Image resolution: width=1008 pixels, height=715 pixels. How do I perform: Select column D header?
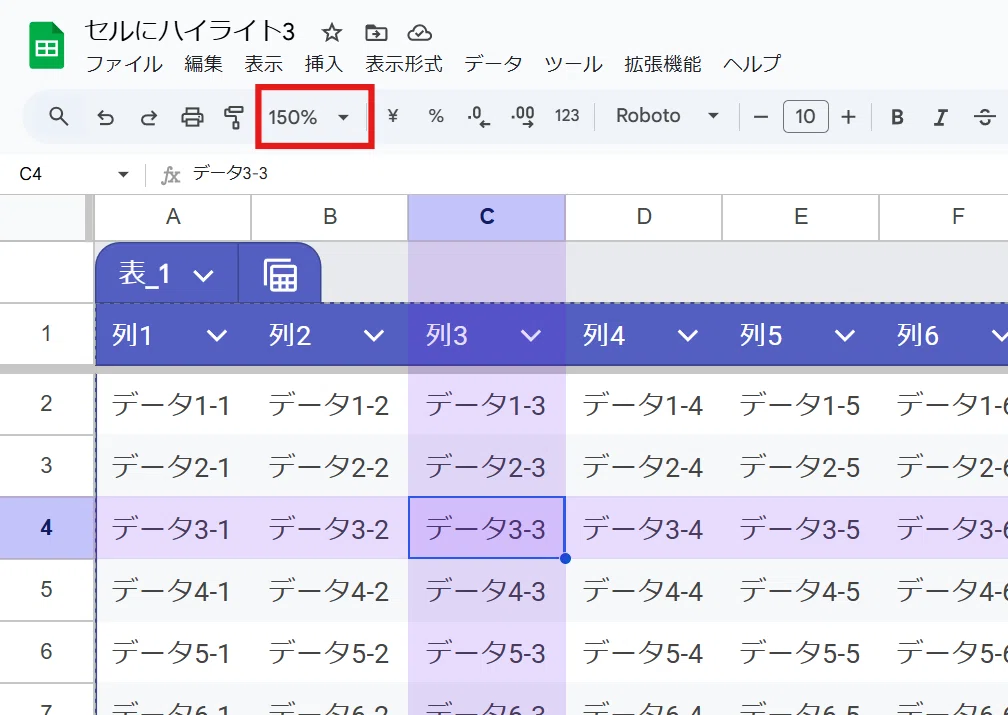tap(644, 217)
